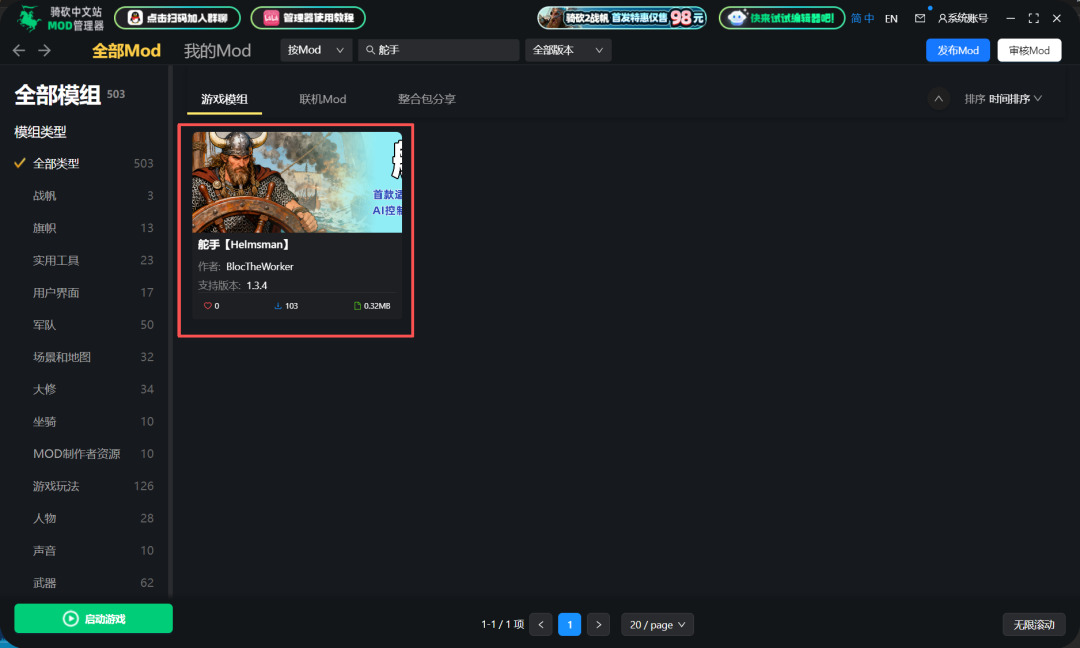This screenshot has width=1080, height=648.
Task: Expand the 全部版本 version dropdown
Action: point(568,50)
